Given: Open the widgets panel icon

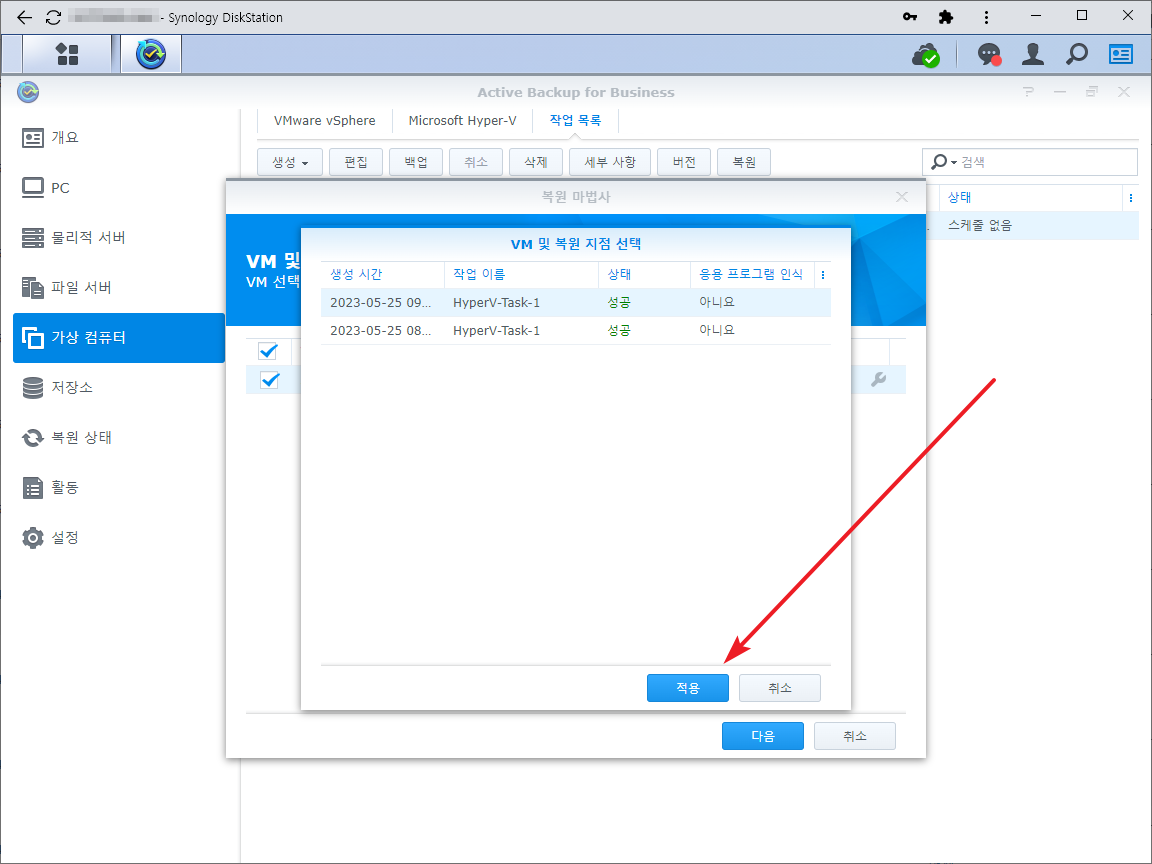Looking at the screenshot, I should 1120,54.
